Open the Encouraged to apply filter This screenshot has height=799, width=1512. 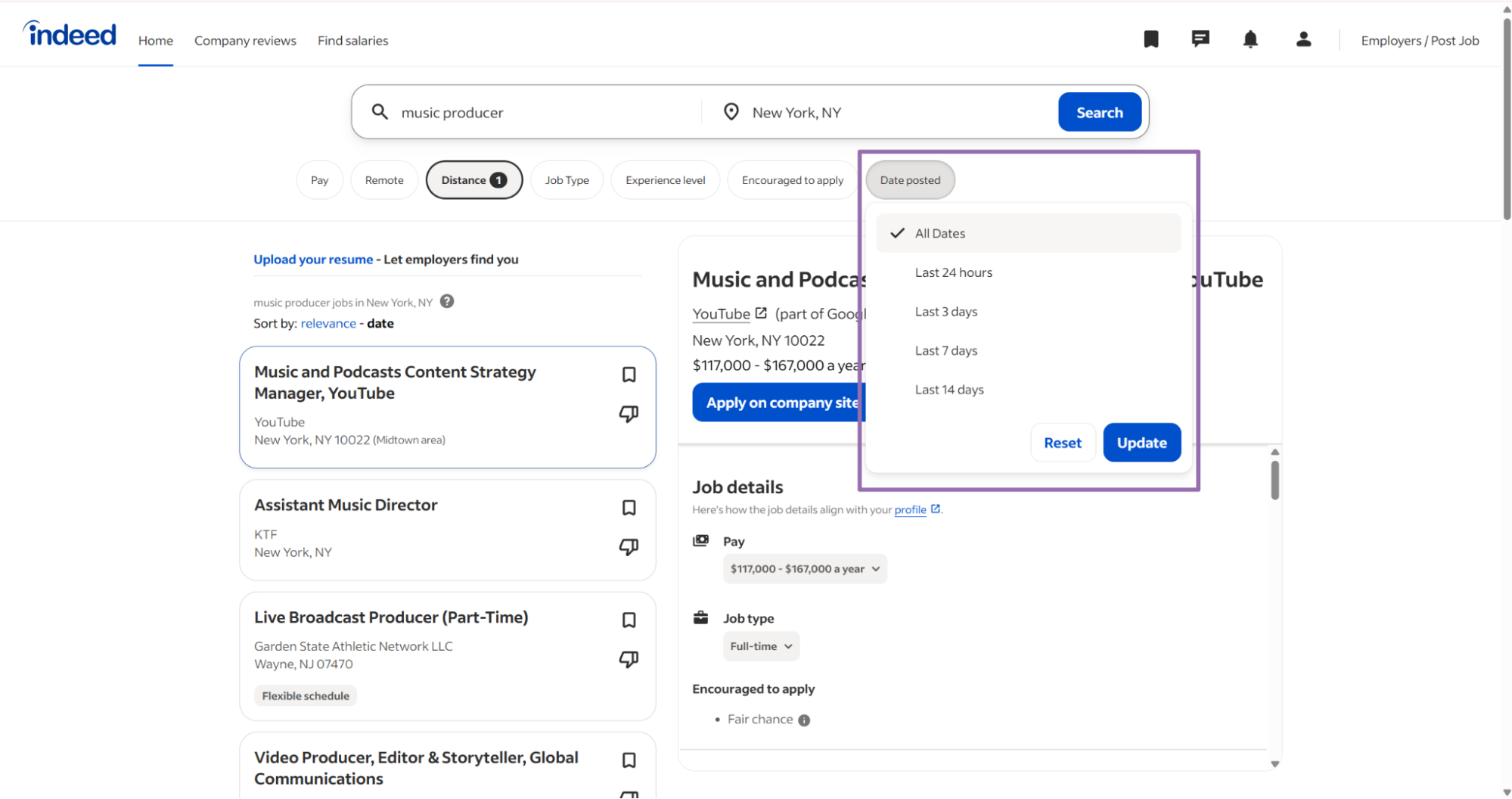[793, 180]
